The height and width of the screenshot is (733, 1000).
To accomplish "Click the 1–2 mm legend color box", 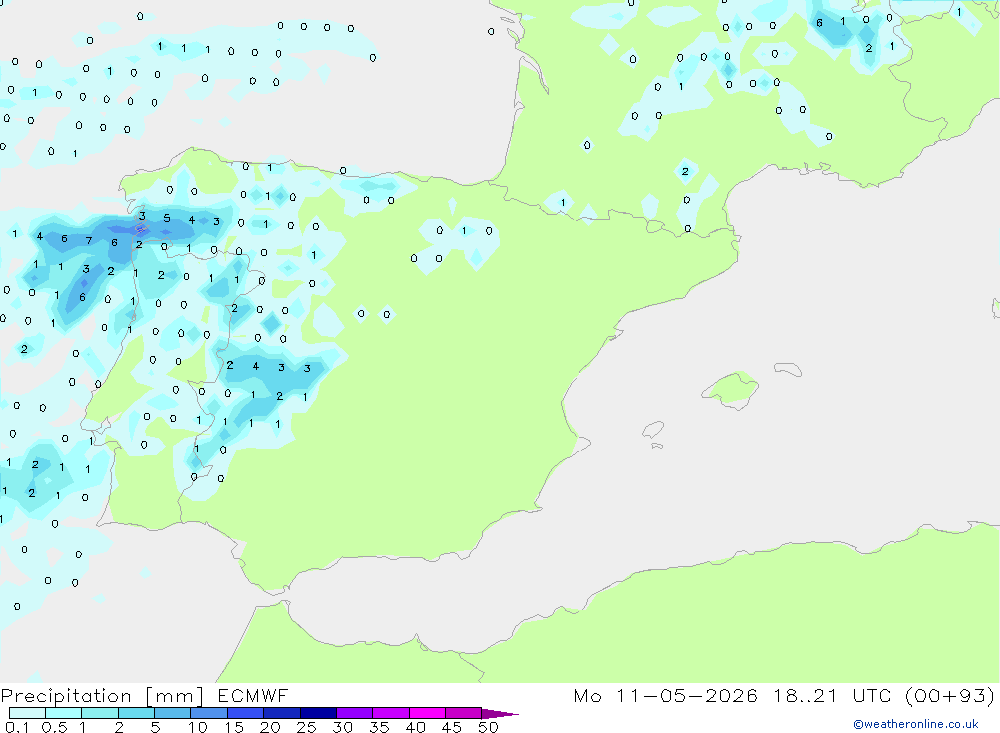I will coord(100,713).
